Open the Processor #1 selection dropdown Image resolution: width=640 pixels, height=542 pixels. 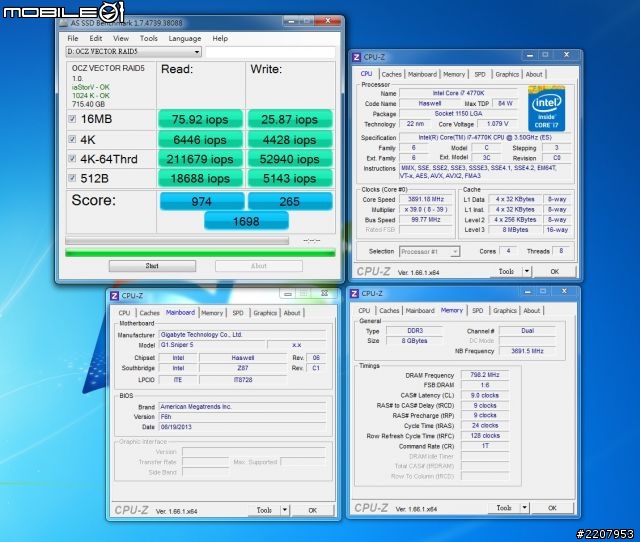pyautogui.click(x=429, y=251)
